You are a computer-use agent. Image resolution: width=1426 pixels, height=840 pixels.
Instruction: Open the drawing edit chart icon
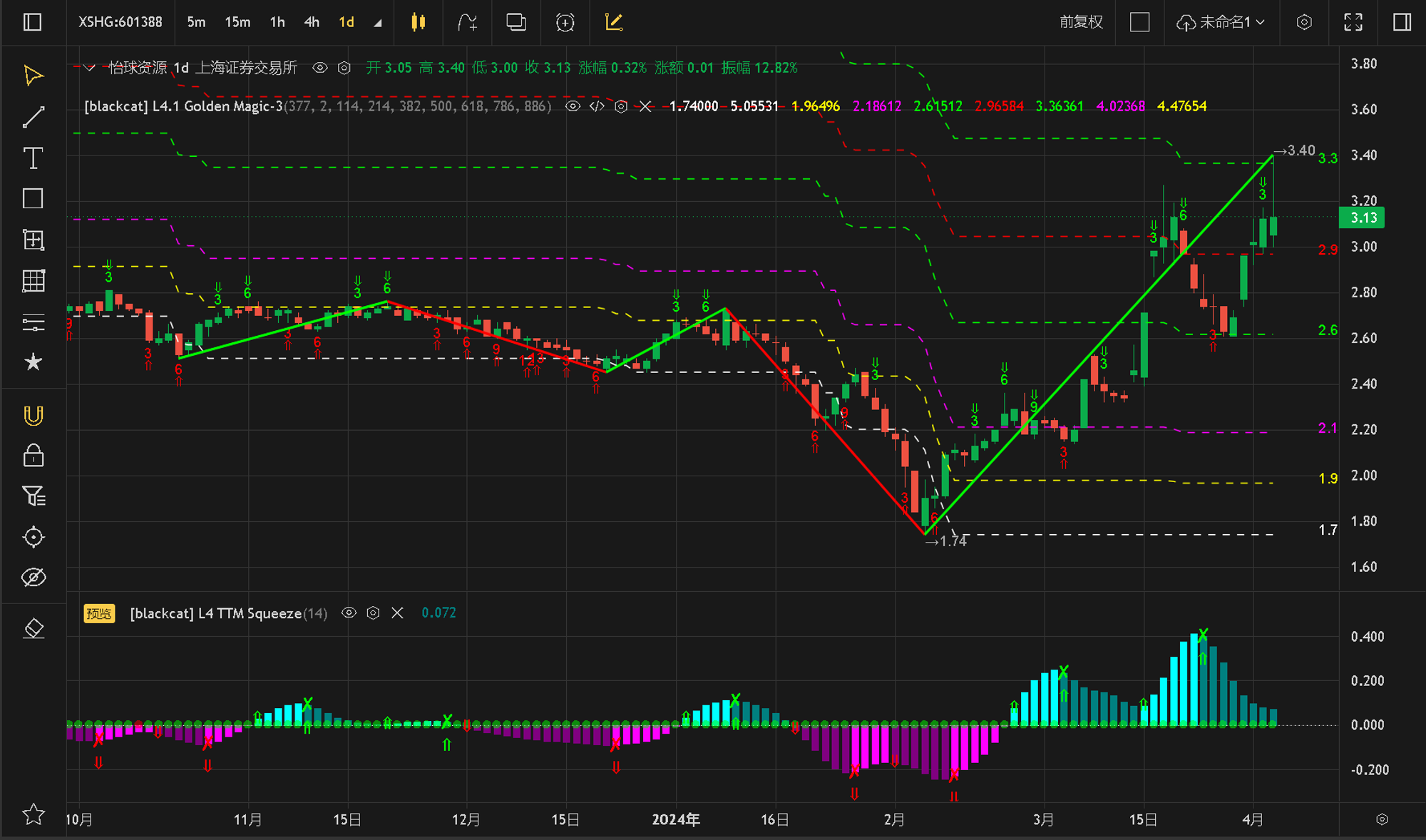point(614,22)
